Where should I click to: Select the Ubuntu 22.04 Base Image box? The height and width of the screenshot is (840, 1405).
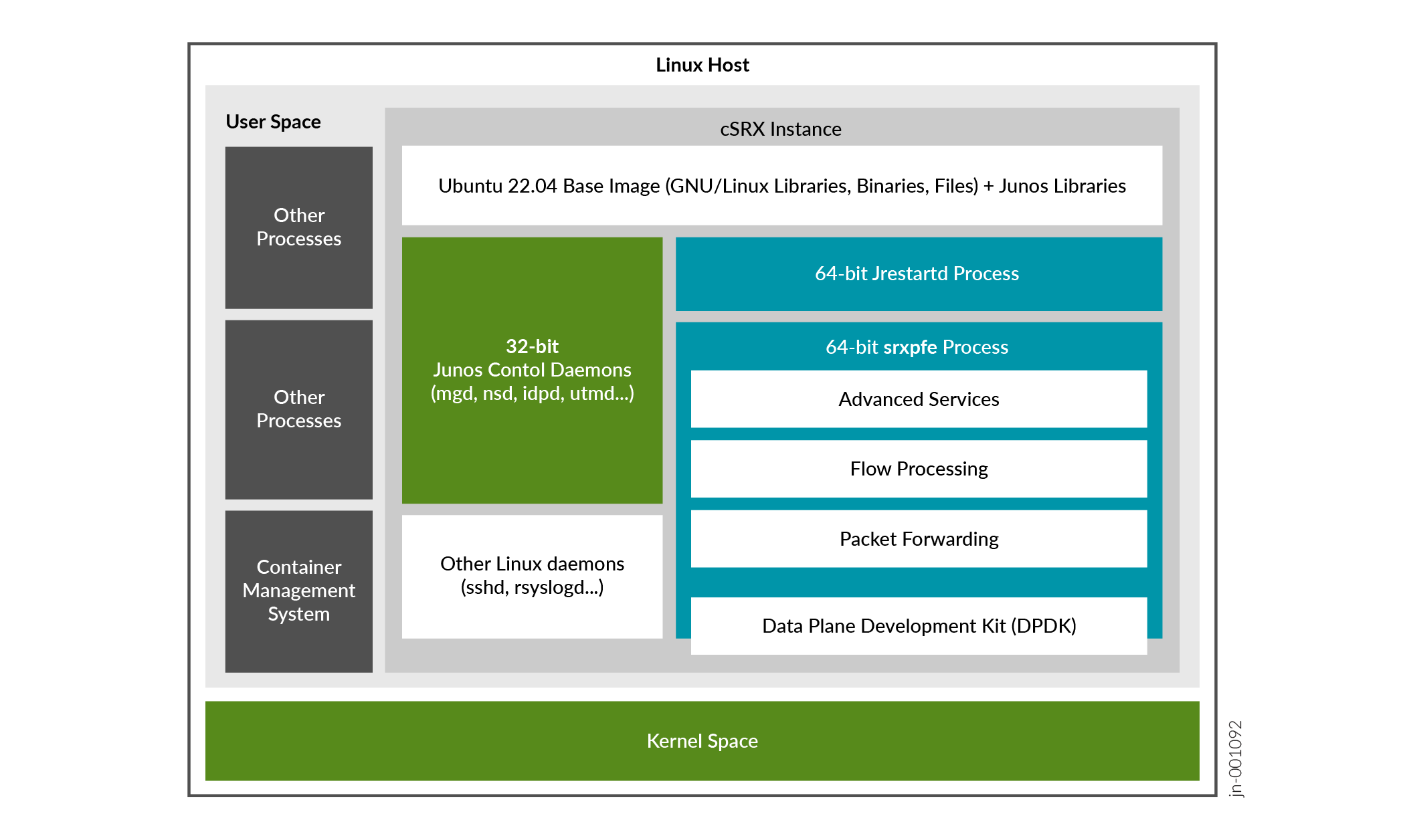pos(781,185)
